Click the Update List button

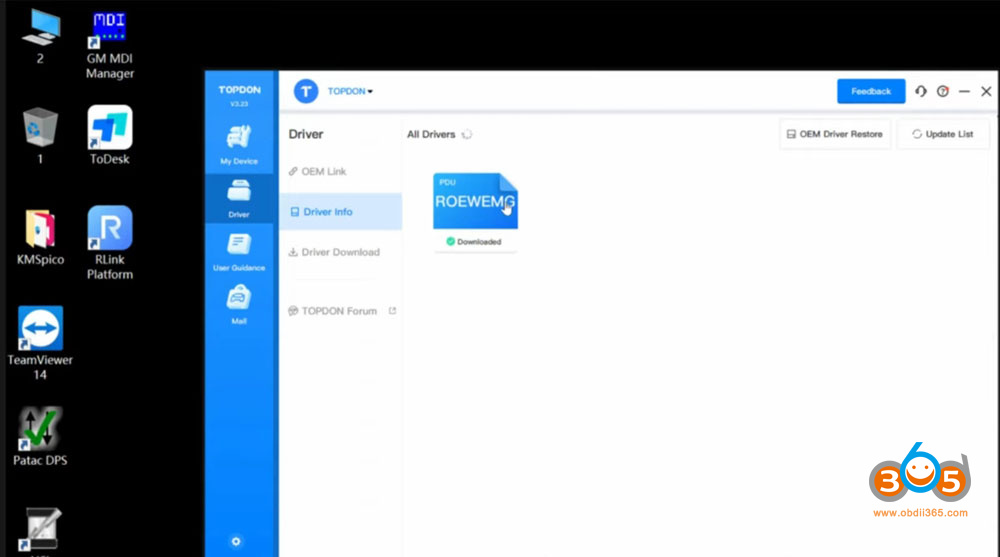(x=942, y=134)
